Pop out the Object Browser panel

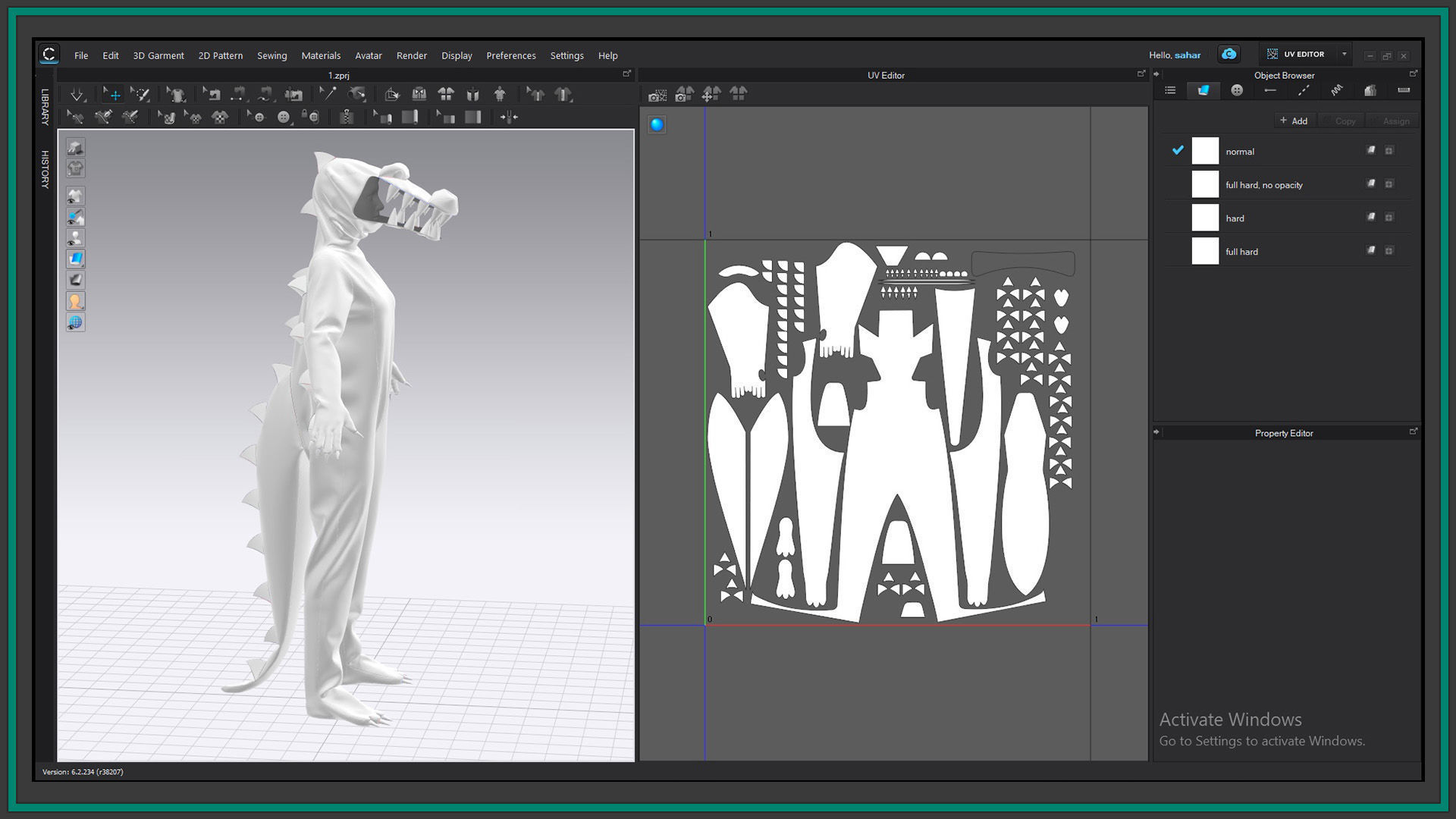click(x=1414, y=74)
